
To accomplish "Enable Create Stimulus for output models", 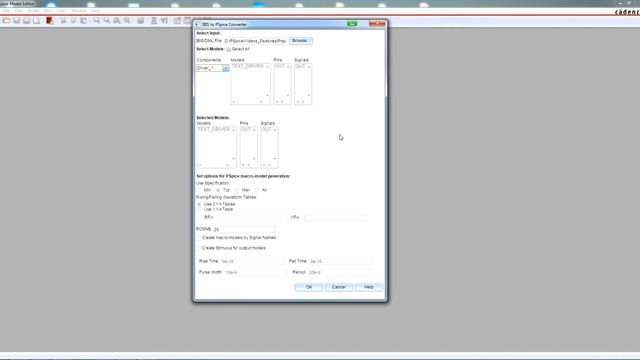I will tap(199, 248).
